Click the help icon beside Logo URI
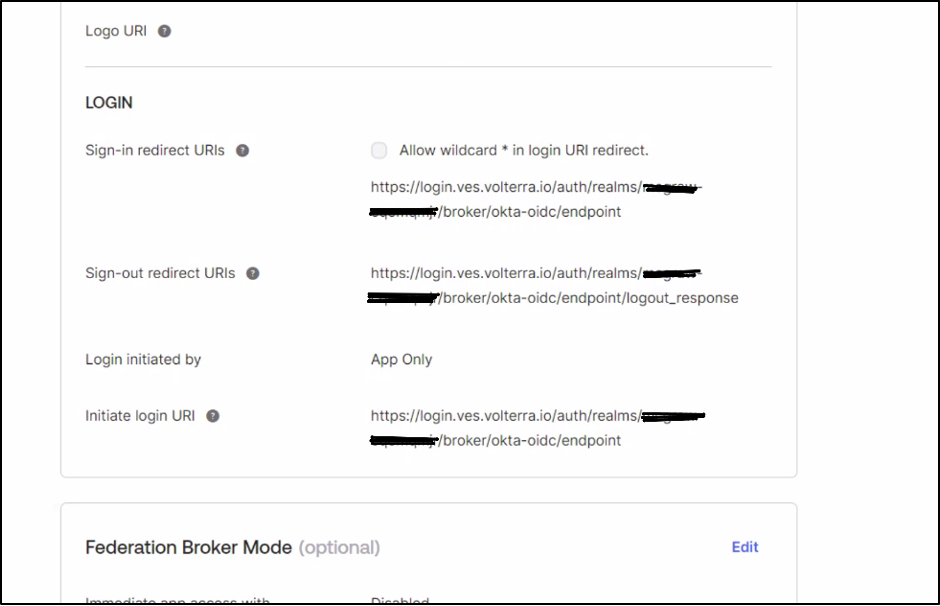This screenshot has height=606, width=940. [x=163, y=31]
